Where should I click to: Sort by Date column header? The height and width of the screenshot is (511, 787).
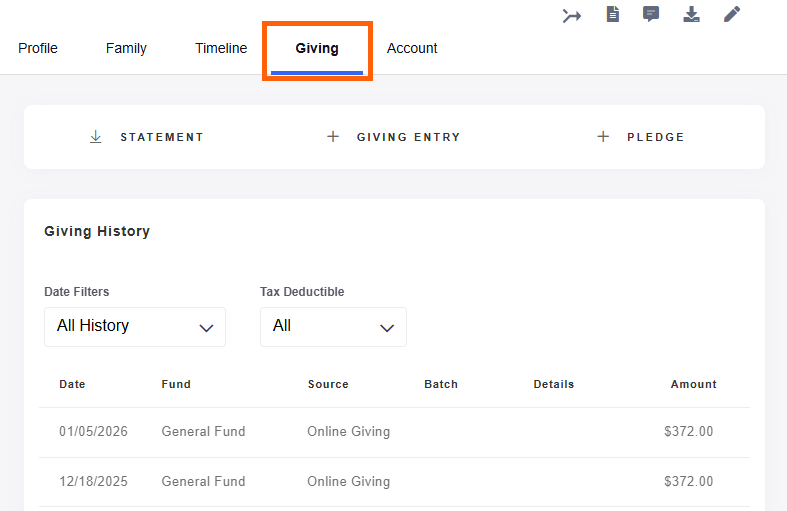(72, 384)
